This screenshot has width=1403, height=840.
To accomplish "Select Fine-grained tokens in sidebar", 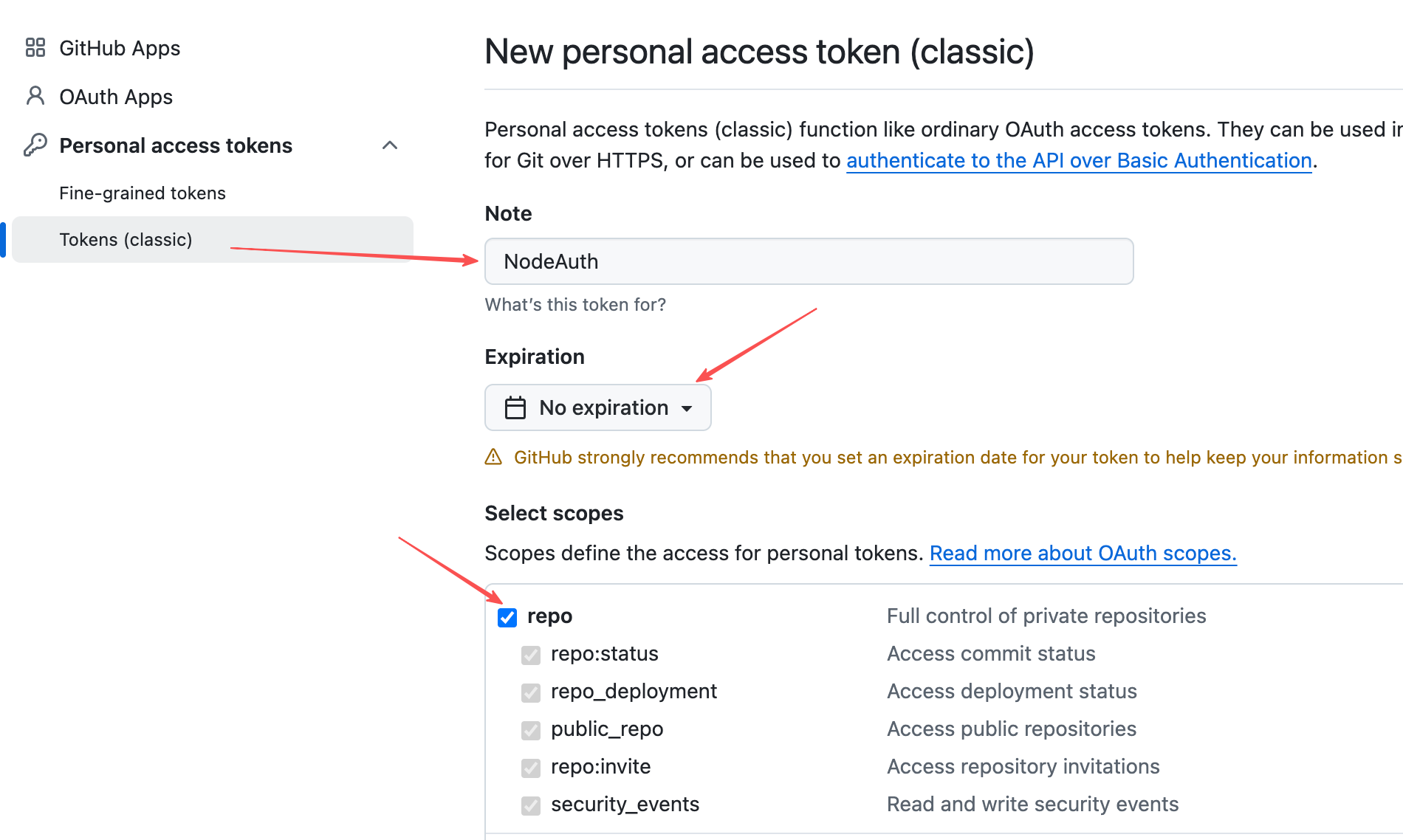I will point(143,193).
